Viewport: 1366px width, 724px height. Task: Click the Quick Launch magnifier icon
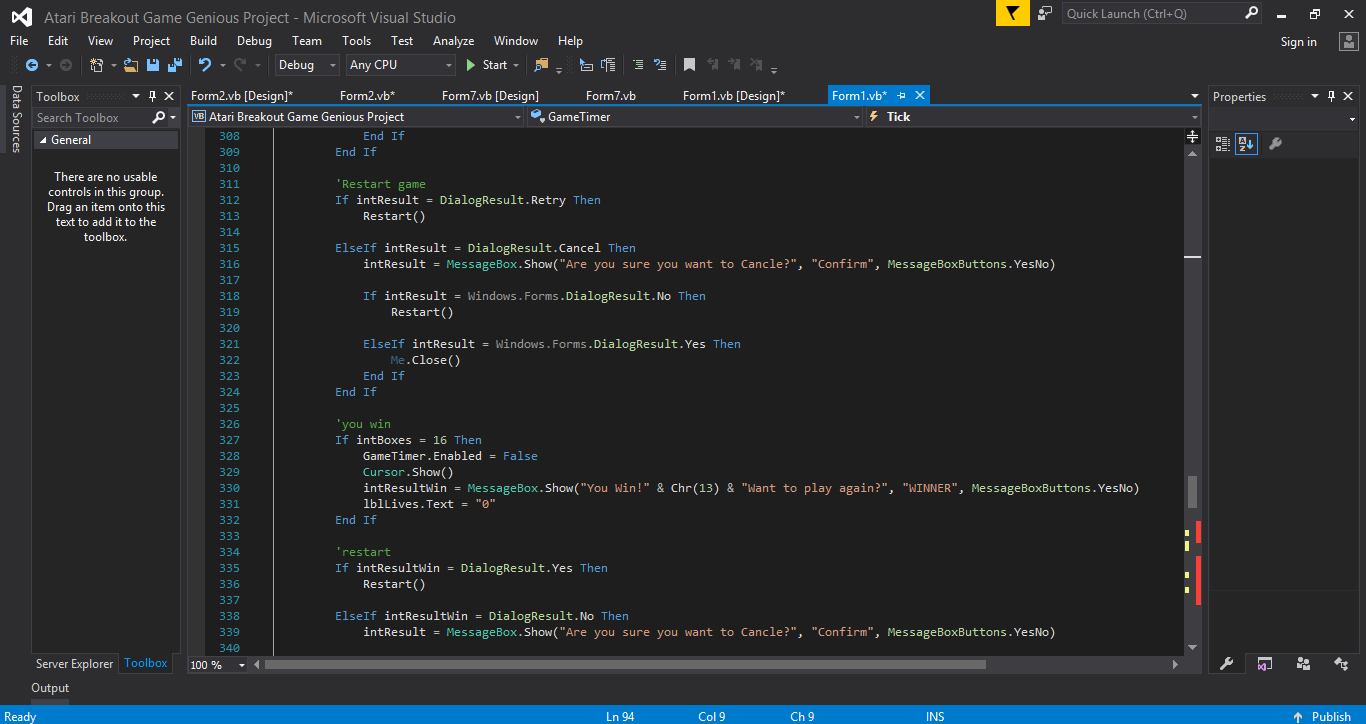click(1251, 13)
